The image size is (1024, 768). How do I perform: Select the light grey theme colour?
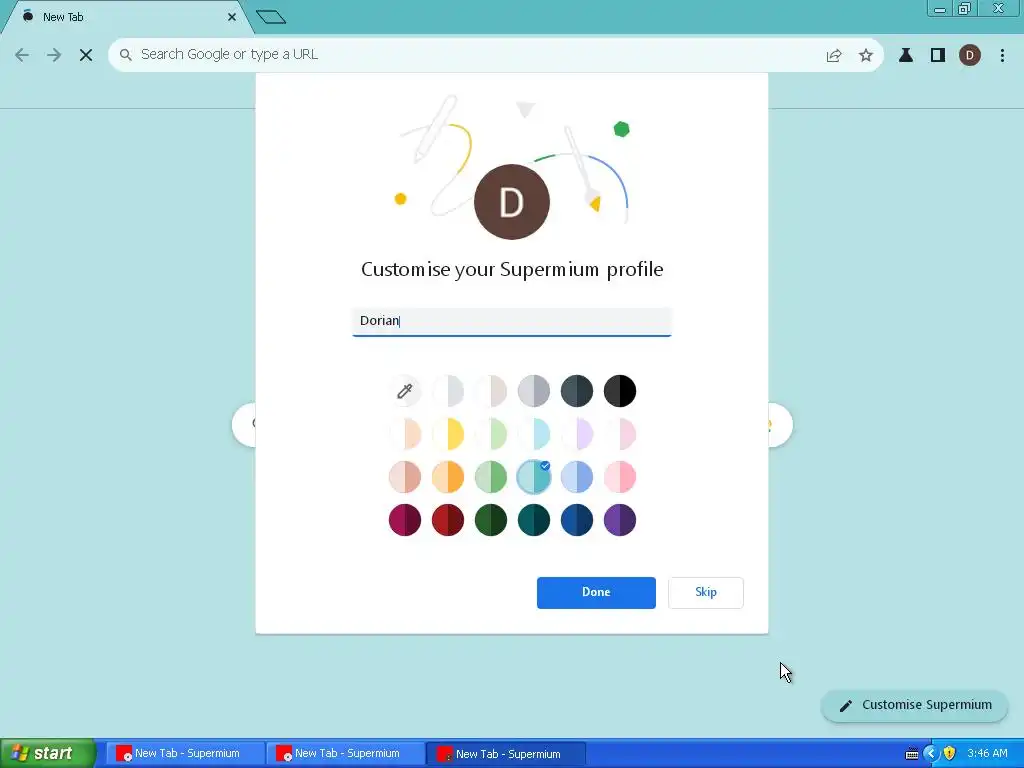[x=448, y=391]
